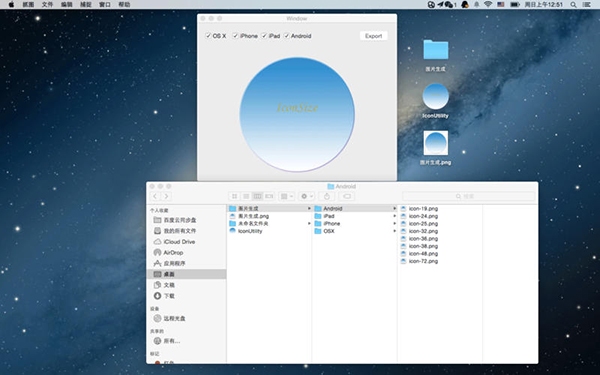This screenshot has width=600, height=375.
Task: Open the arrange-by dropdown in Finder toolbar
Action: [x=287, y=196]
